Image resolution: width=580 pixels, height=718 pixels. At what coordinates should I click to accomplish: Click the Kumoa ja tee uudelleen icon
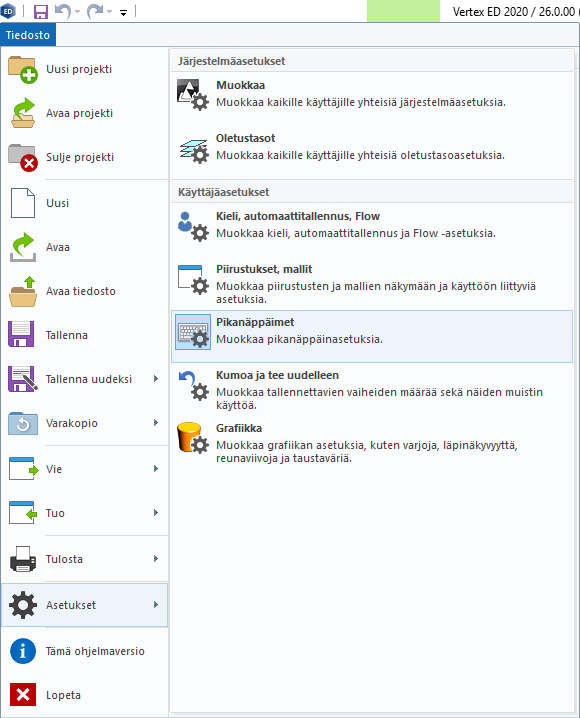coord(193,386)
